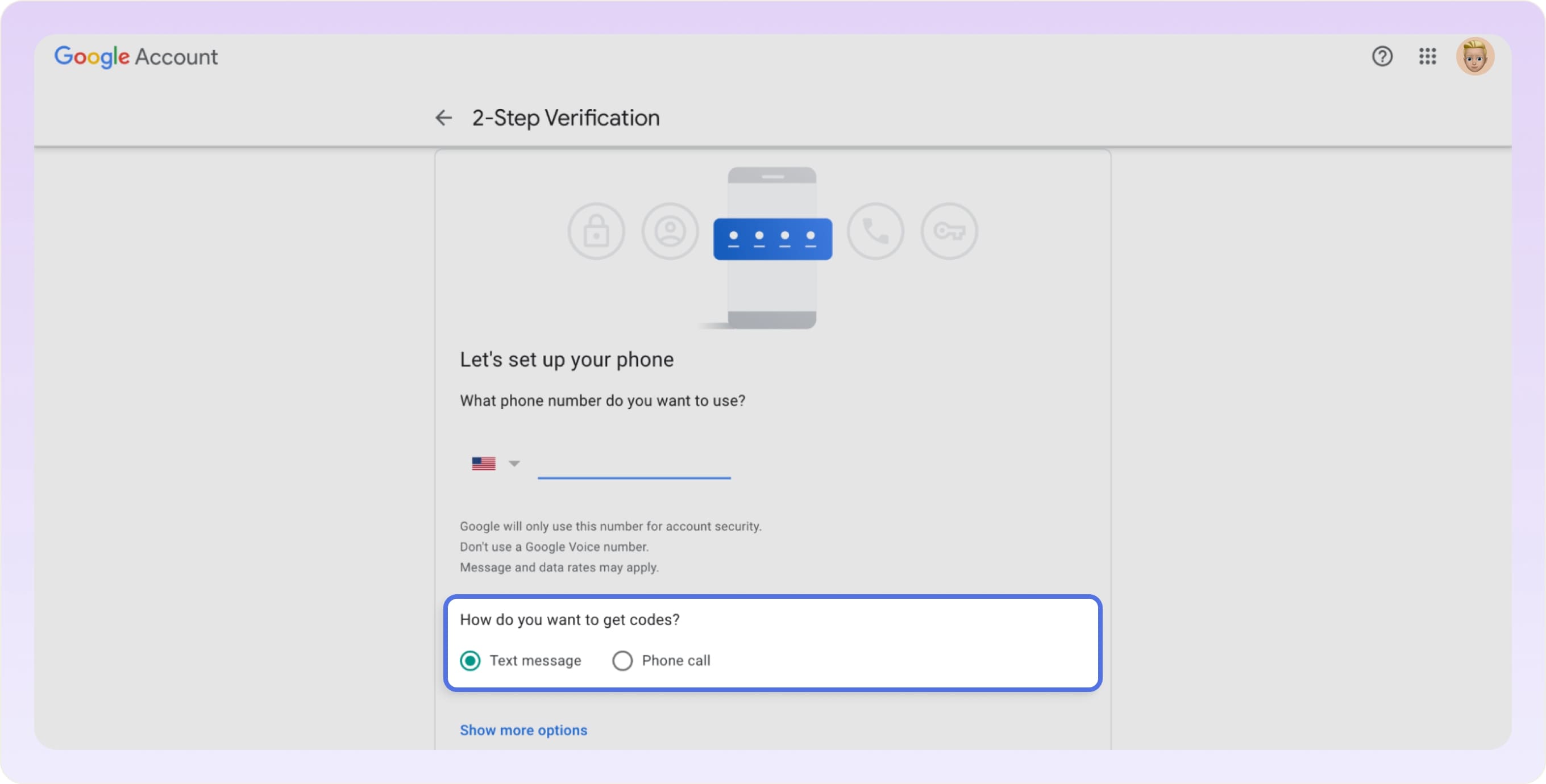Click the Google Account header logo

click(x=136, y=56)
